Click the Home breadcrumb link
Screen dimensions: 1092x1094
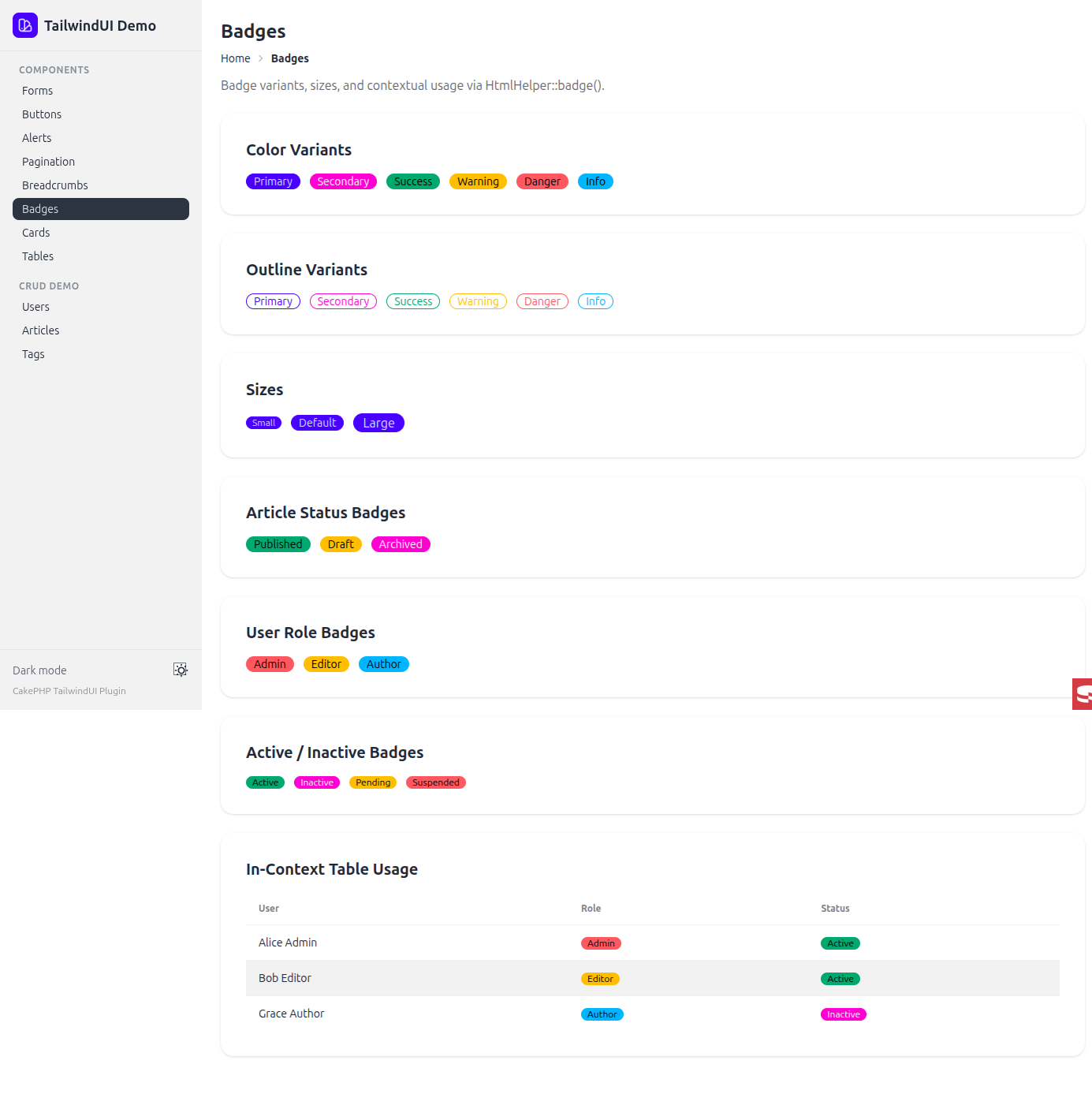pyautogui.click(x=236, y=58)
